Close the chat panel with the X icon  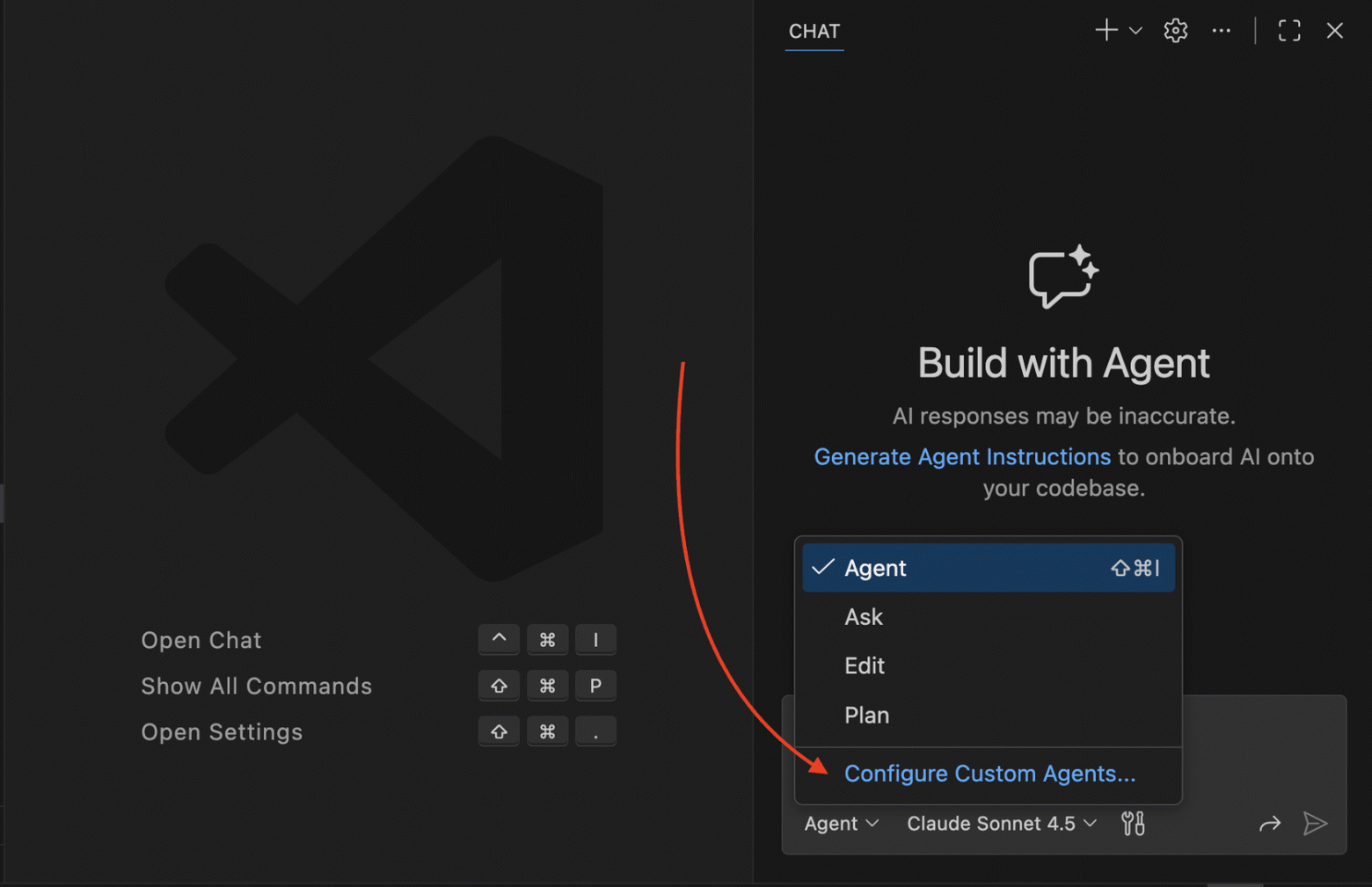1334,30
